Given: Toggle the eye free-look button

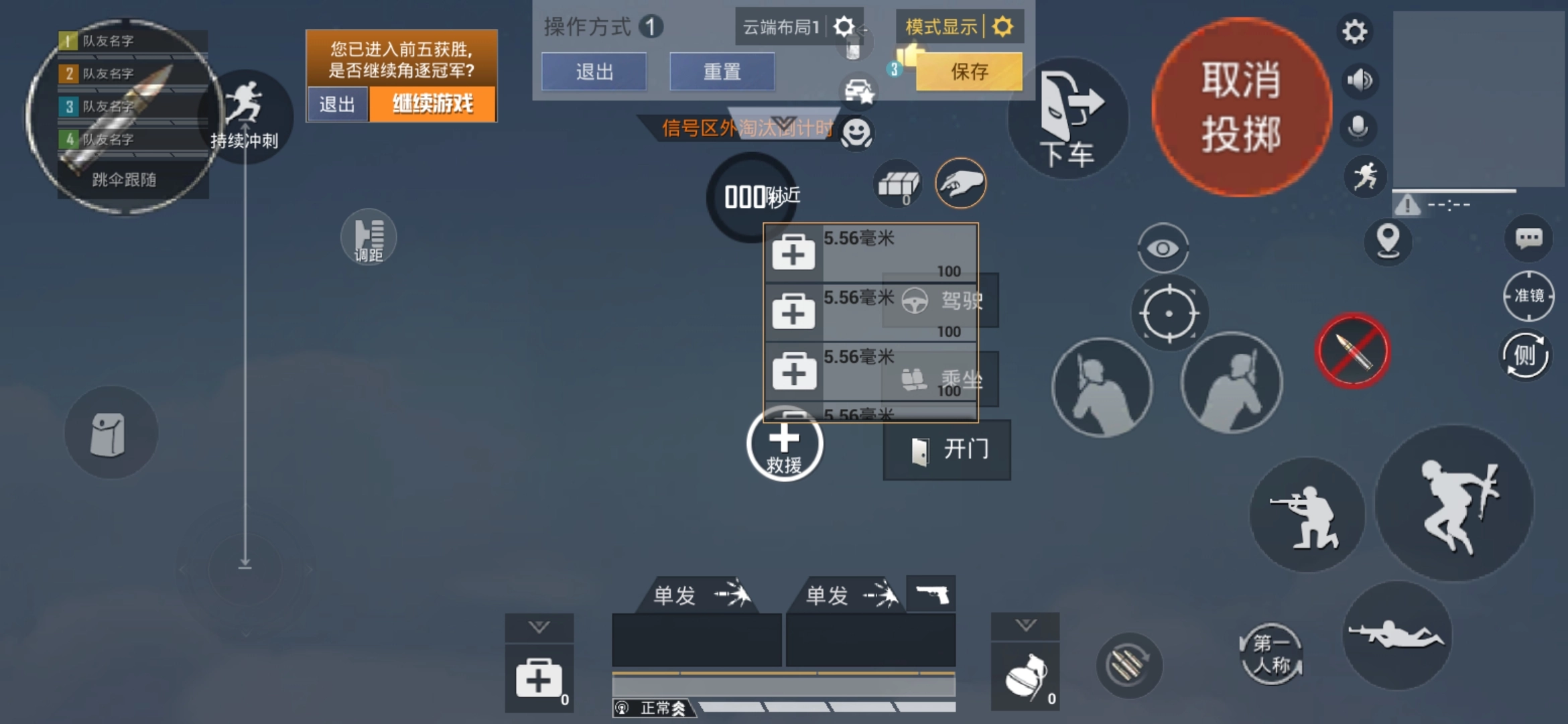Looking at the screenshot, I should point(1163,249).
